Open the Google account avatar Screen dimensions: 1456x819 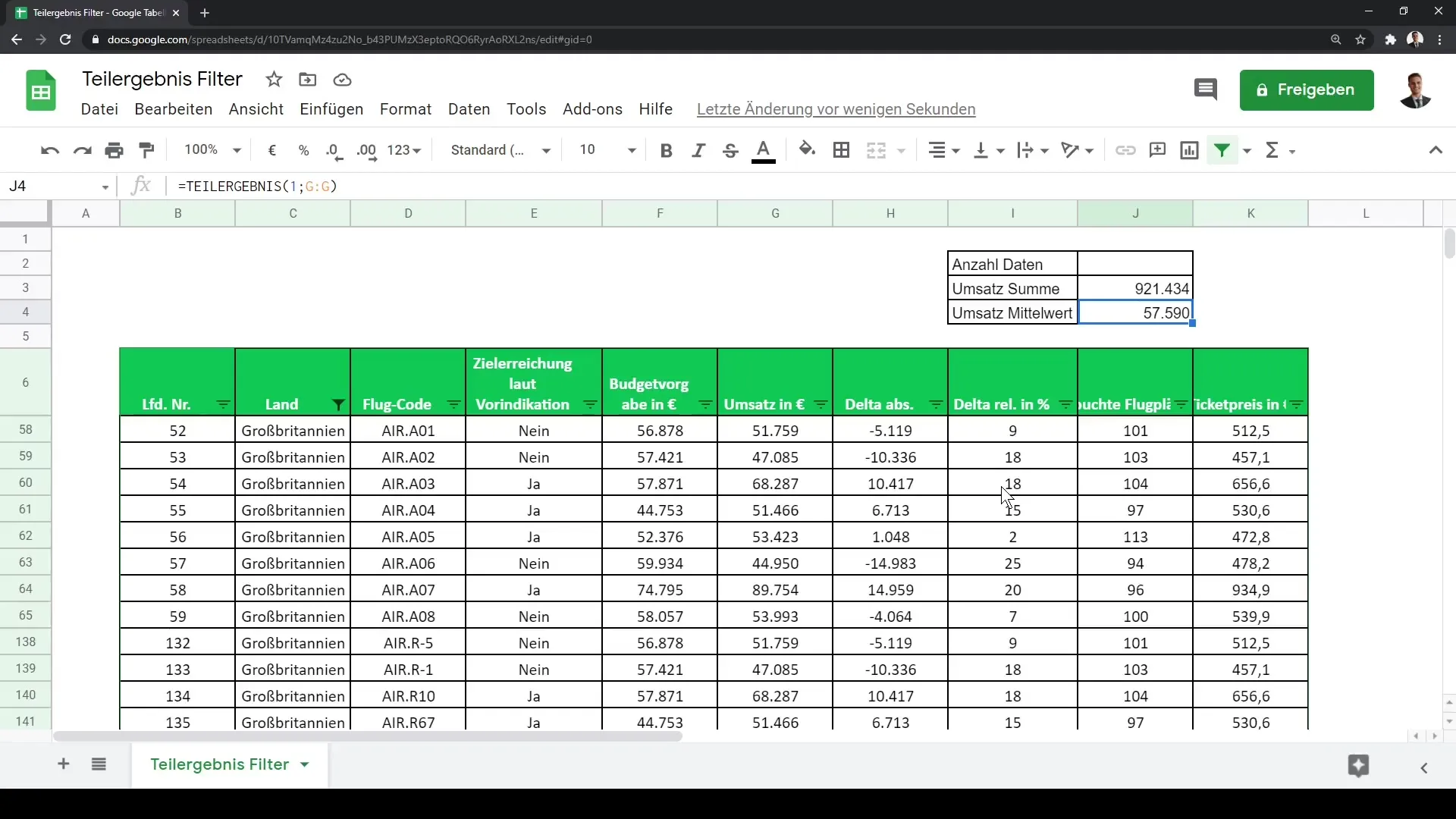(x=1415, y=90)
